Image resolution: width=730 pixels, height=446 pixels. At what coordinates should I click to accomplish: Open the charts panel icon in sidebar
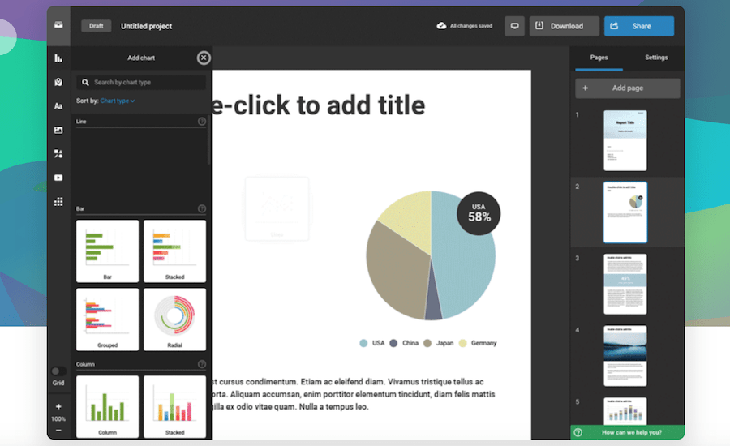58,58
